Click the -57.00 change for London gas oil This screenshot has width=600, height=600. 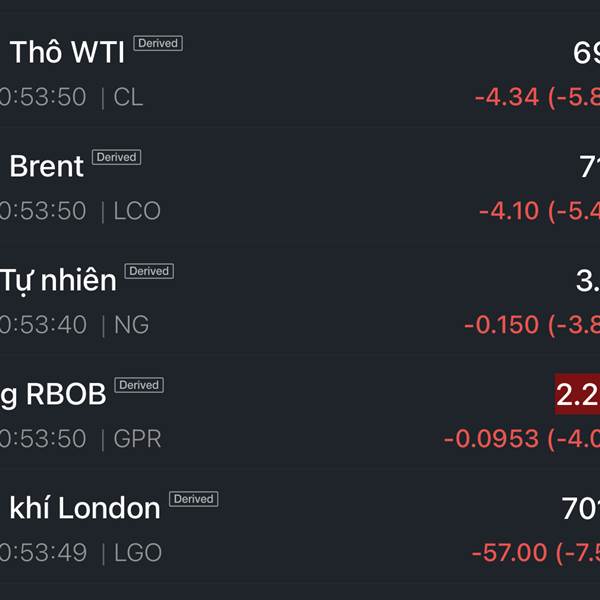[509, 553]
